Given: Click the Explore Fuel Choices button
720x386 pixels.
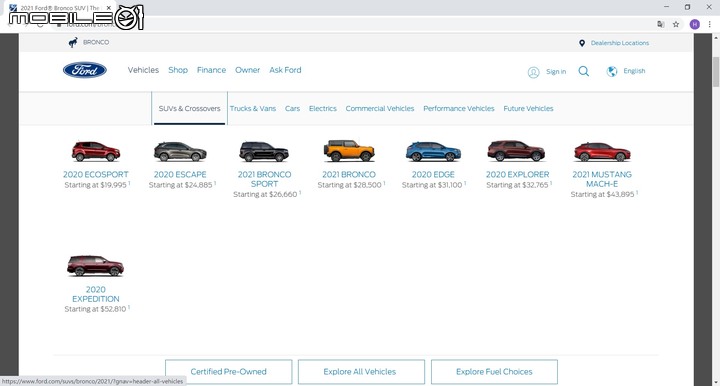Looking at the screenshot, I should coord(495,372).
